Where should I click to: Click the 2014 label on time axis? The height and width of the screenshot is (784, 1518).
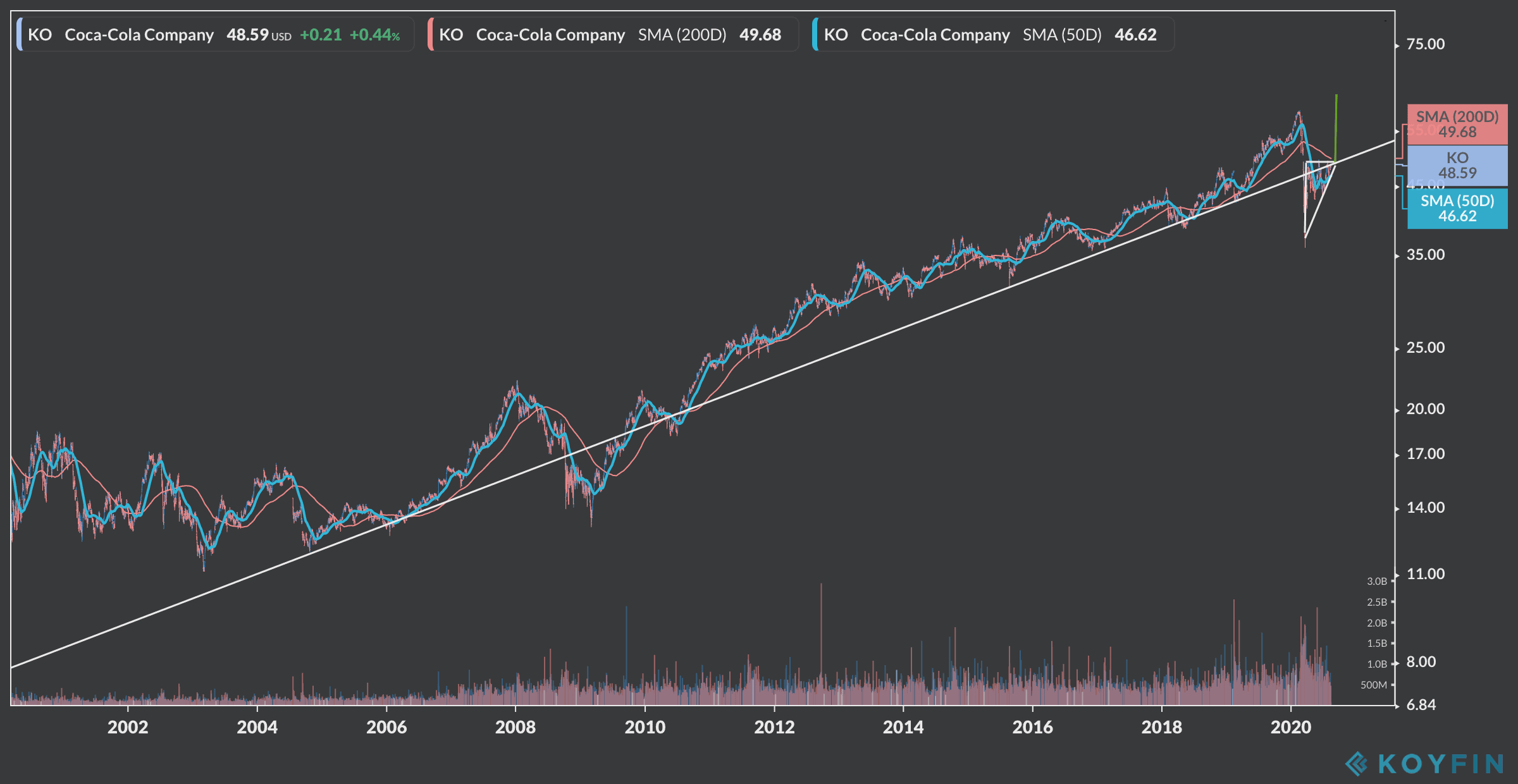click(x=903, y=727)
